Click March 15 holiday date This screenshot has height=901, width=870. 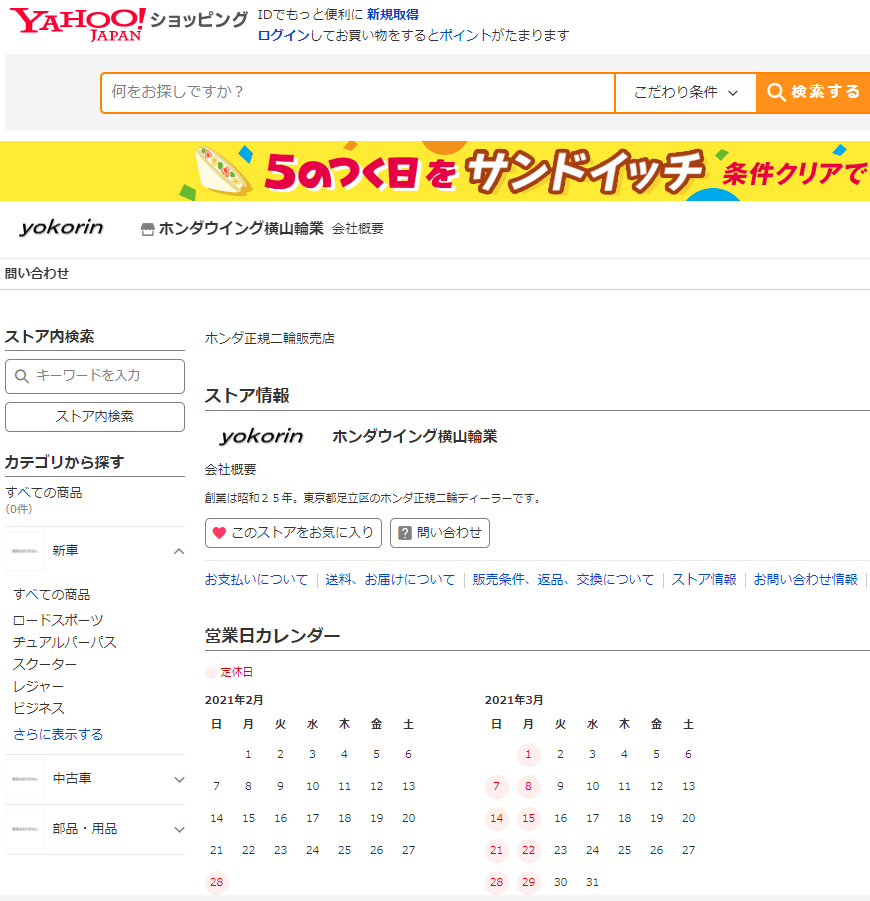click(529, 818)
